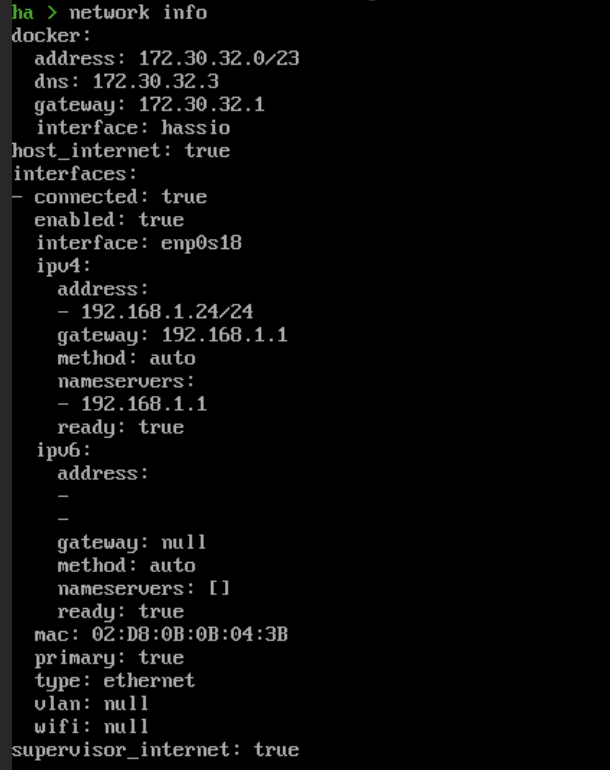
Task: Click the 'ipv6:' section header
Action: click(63, 450)
